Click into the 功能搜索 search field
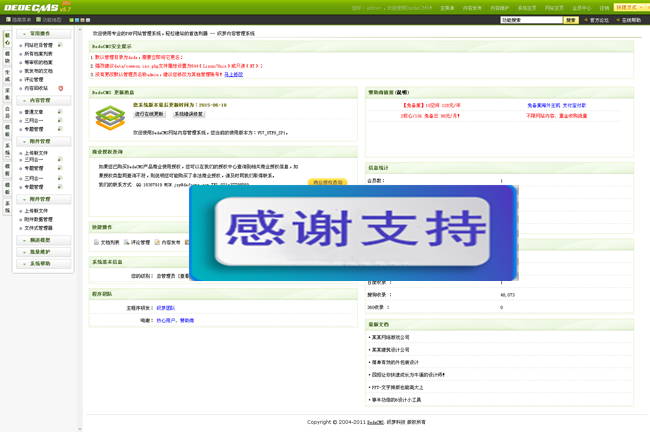The height and width of the screenshot is (432, 650). pyautogui.click(x=531, y=20)
